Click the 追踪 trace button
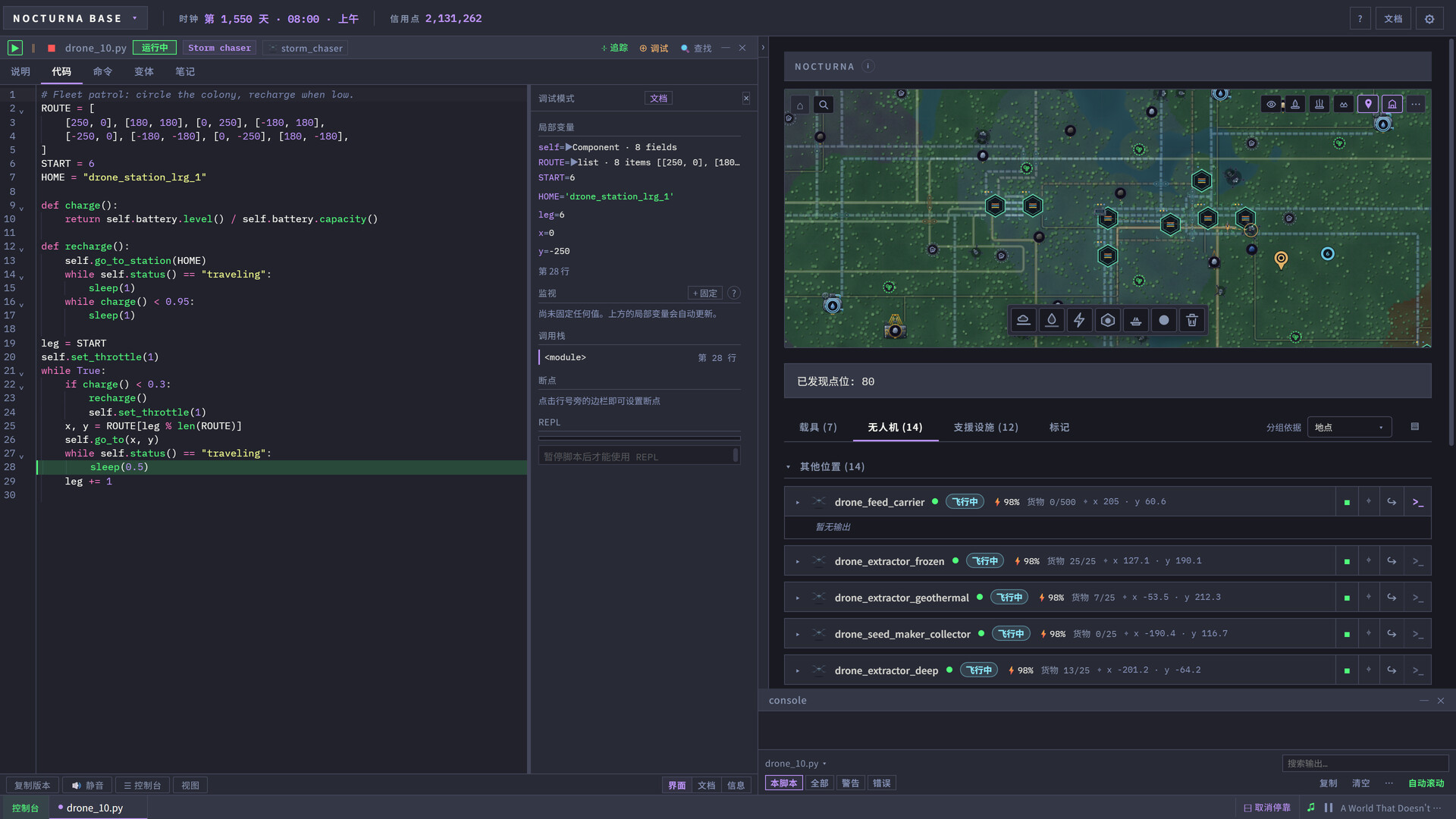The height and width of the screenshot is (819, 1456). [614, 48]
